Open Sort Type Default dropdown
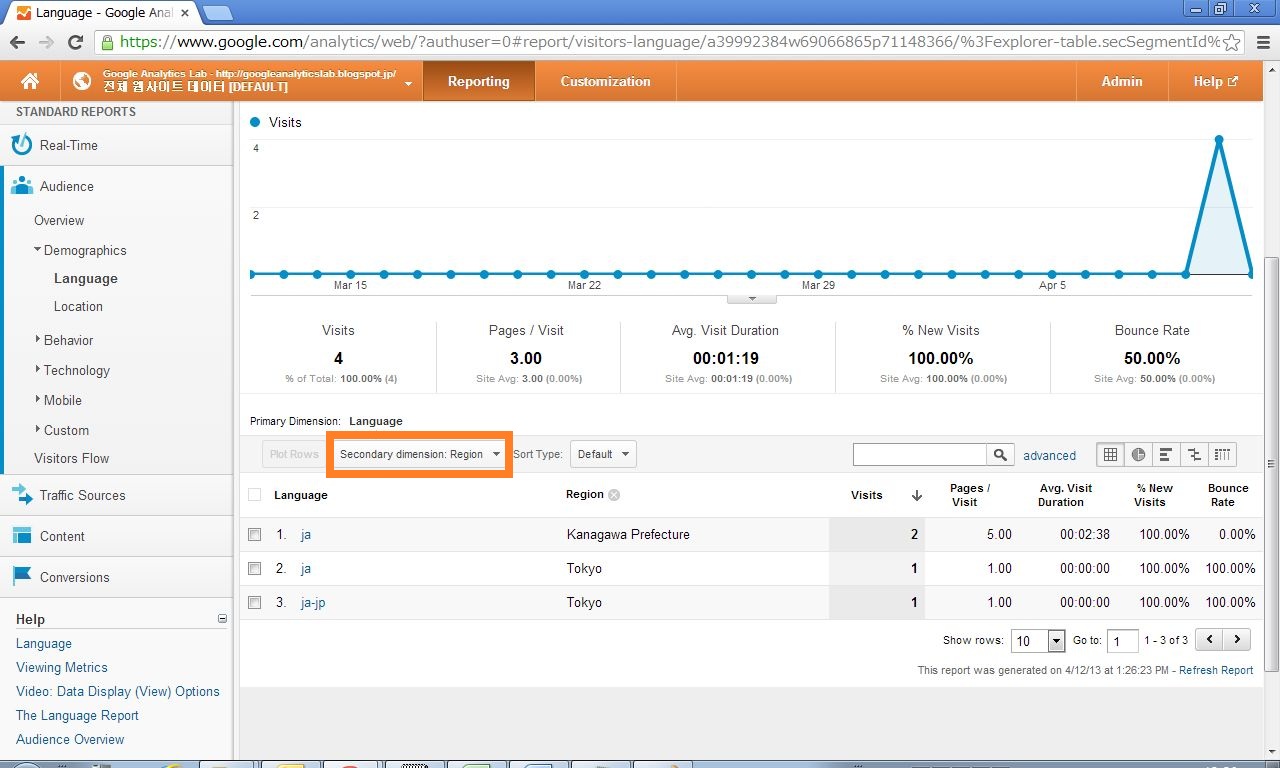 (x=603, y=454)
